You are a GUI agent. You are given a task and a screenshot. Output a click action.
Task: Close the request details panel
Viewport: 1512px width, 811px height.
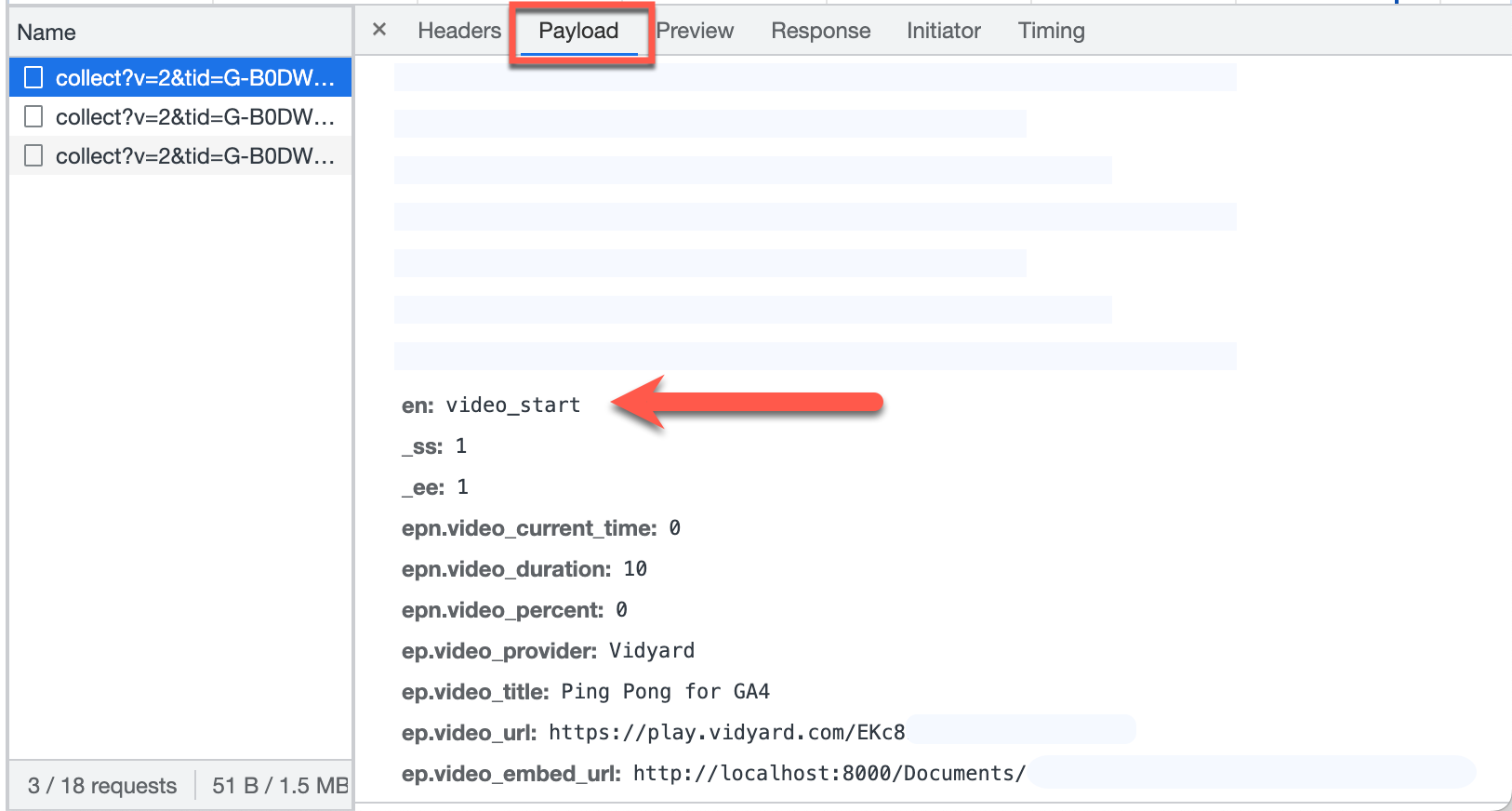379,30
